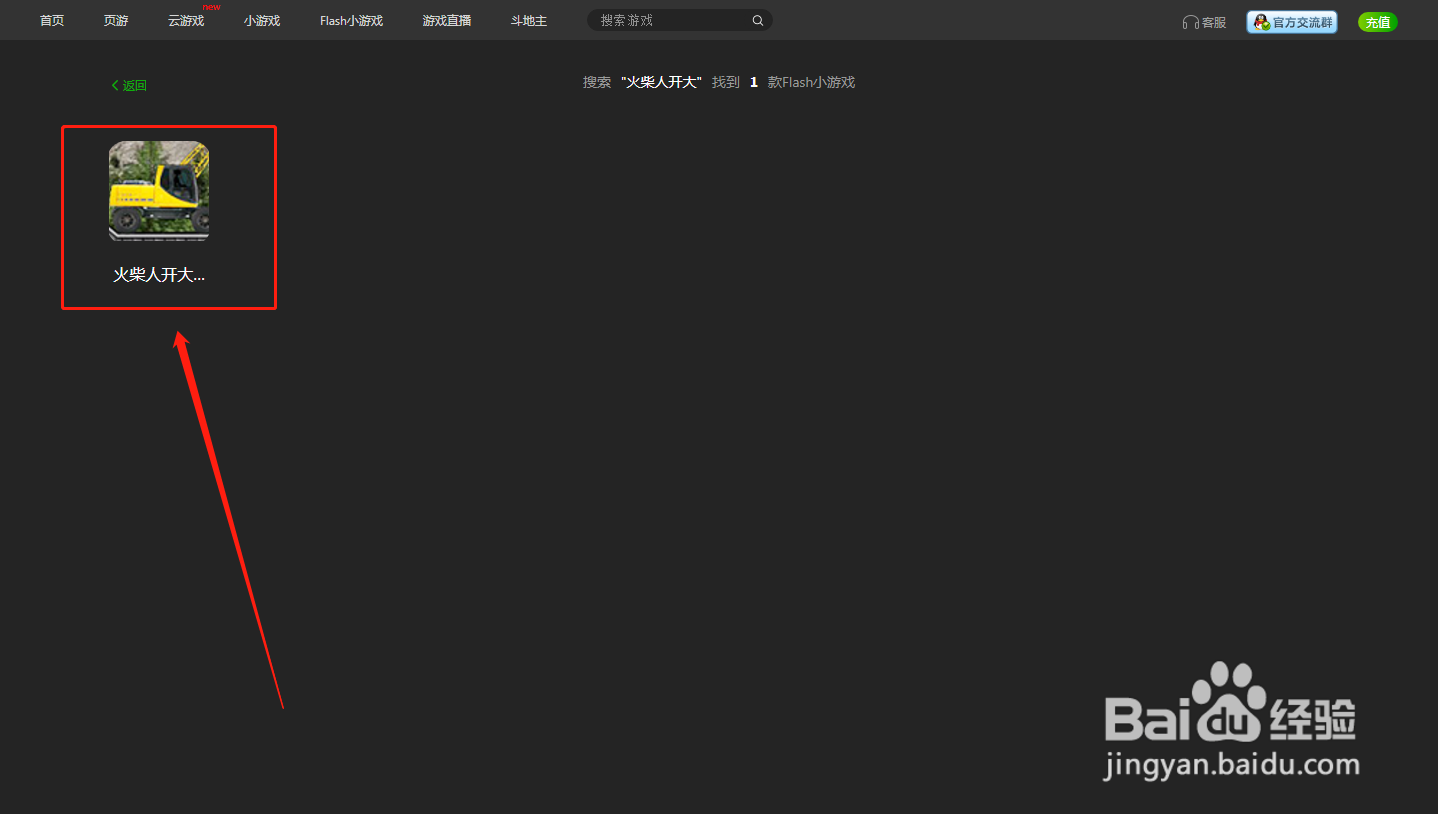Click the 官方交流群 button

[1292, 22]
